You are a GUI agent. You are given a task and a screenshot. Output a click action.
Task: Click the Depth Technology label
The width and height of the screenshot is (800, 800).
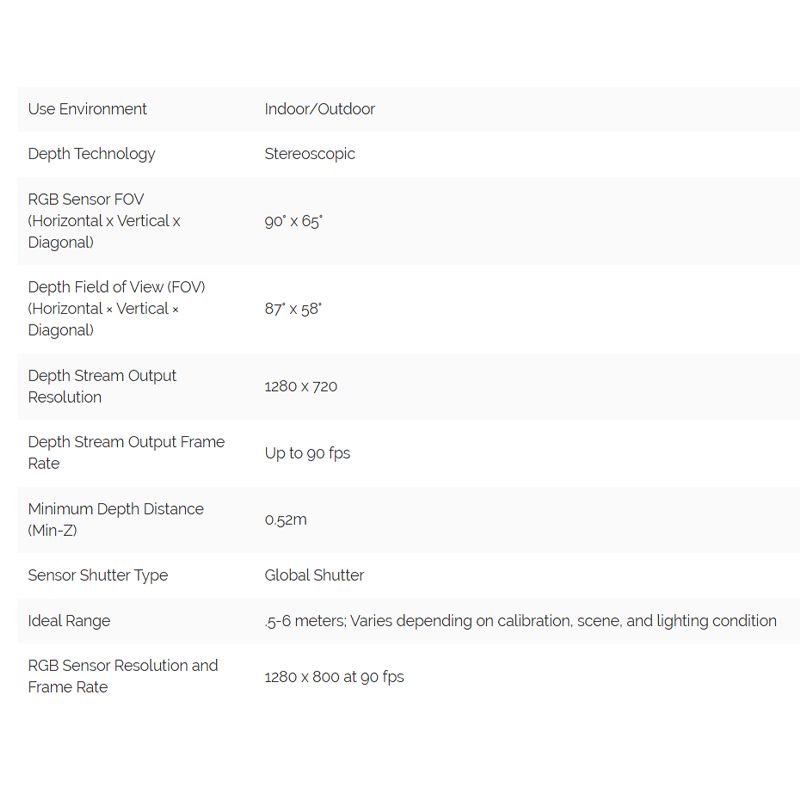(91, 154)
